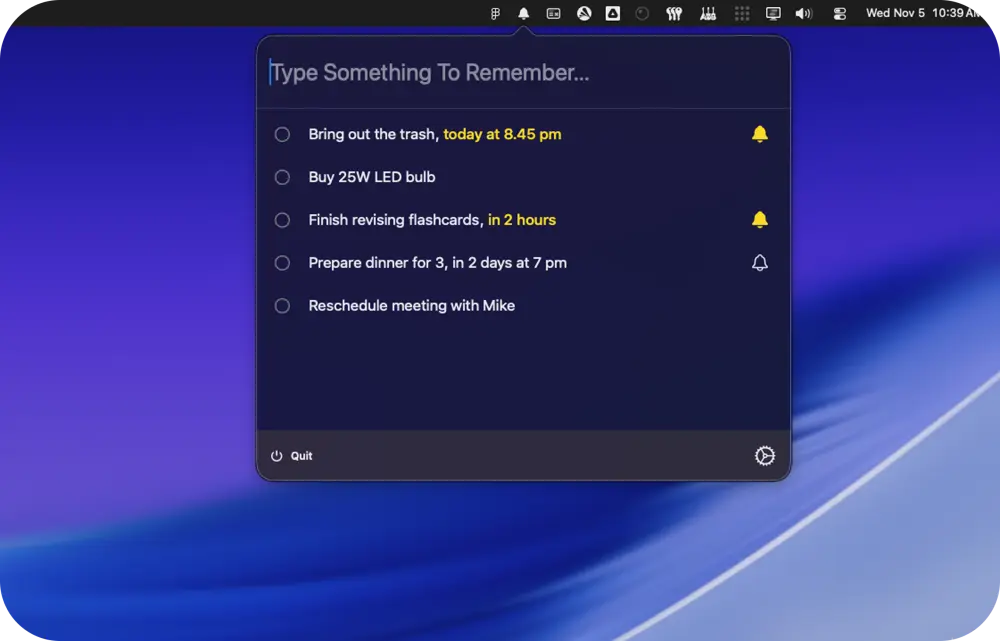Image resolution: width=1000 pixels, height=641 pixels.
Task: Click the dim circular menu bar icon
Action: click(x=642, y=13)
